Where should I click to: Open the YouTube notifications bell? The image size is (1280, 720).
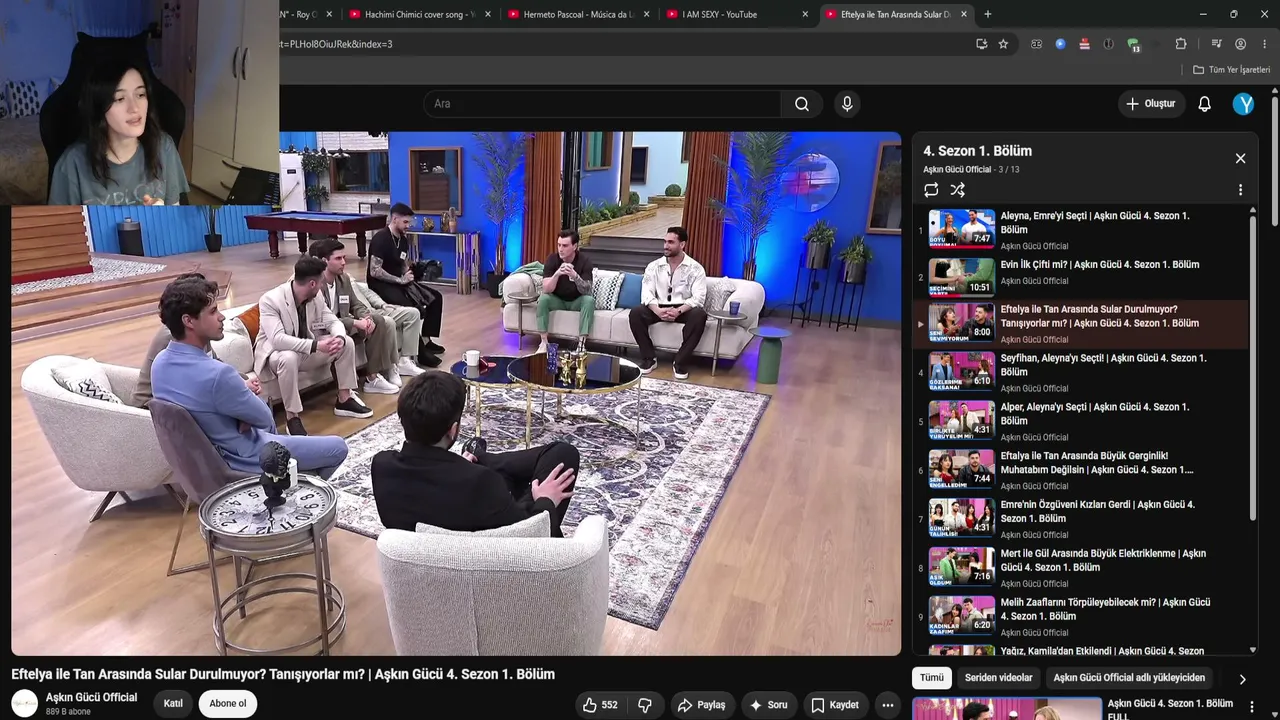pyautogui.click(x=1205, y=104)
